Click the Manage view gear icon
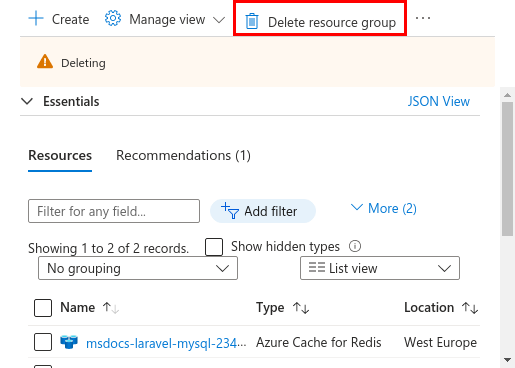515x368 pixels. [113, 18]
